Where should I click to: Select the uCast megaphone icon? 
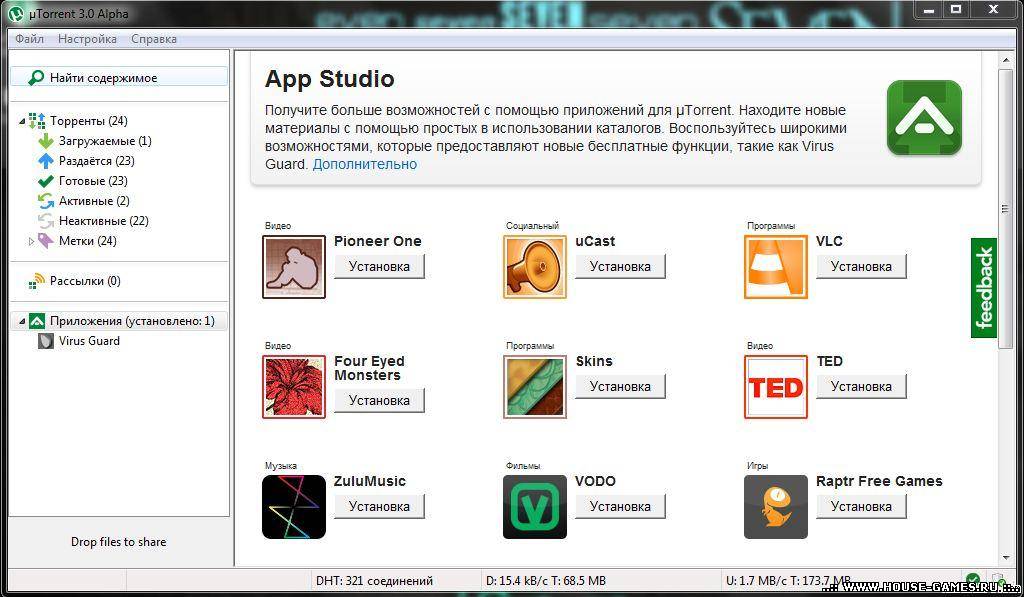(535, 266)
